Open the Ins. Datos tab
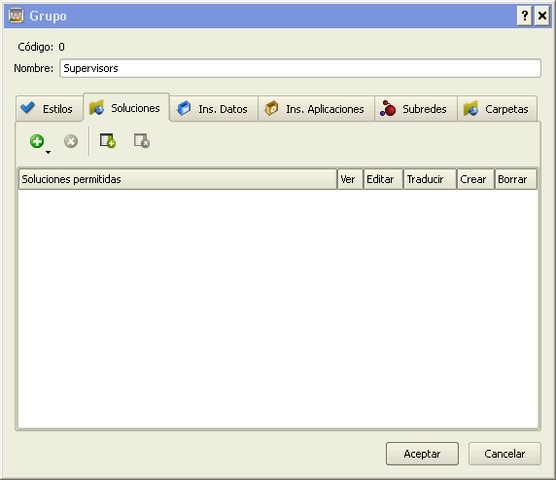The image size is (556, 480). pos(214,109)
